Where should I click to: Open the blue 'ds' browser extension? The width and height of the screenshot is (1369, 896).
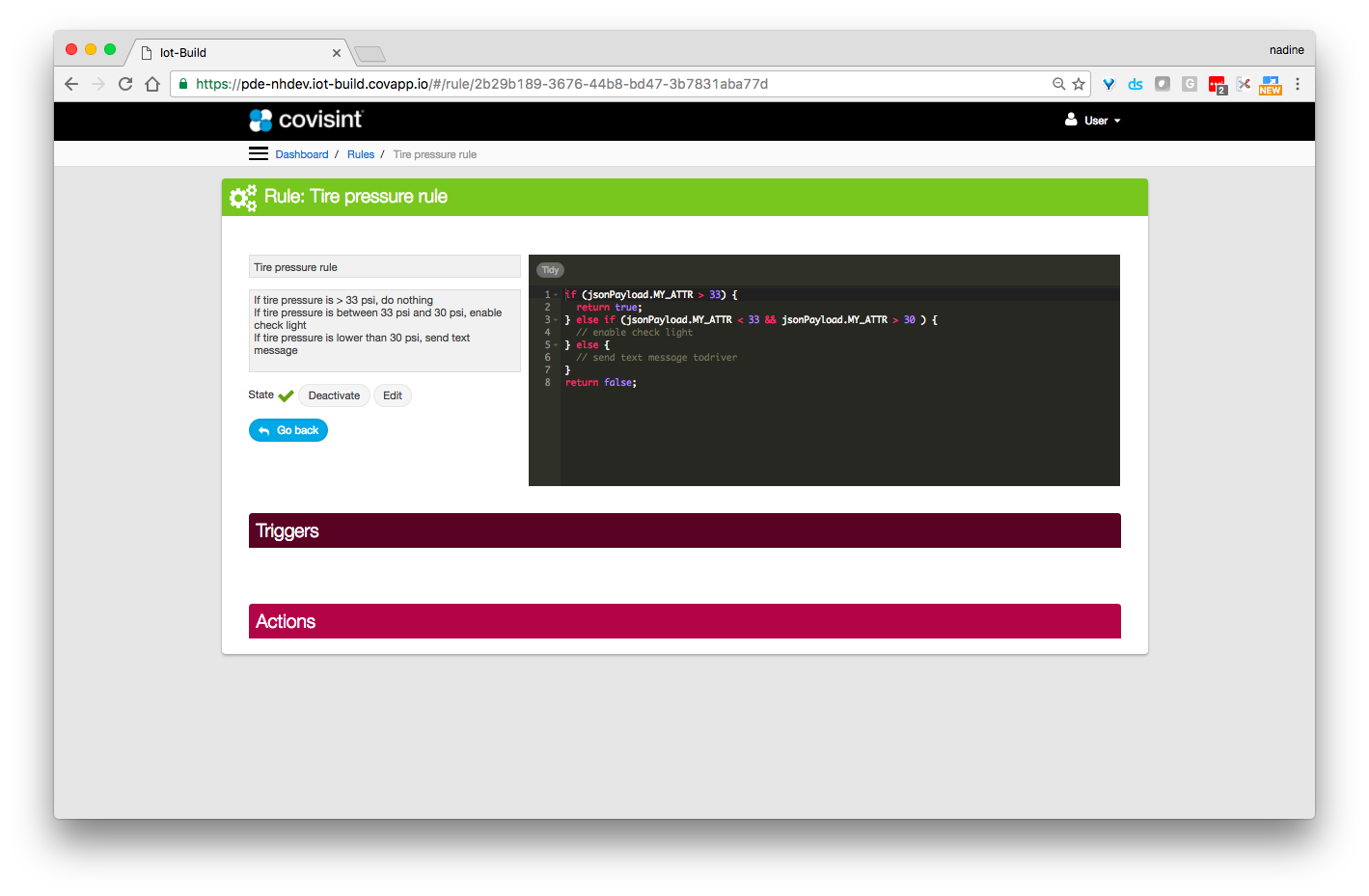tap(1136, 84)
